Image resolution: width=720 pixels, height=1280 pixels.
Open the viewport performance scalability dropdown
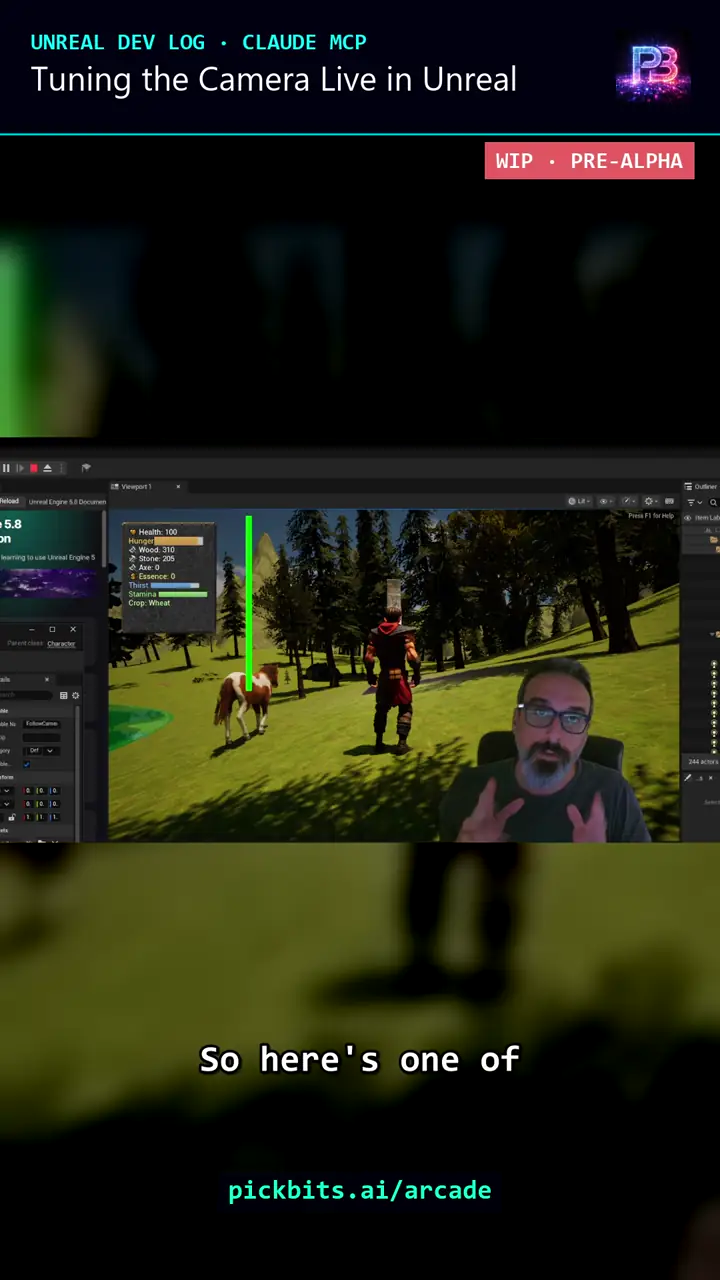click(x=628, y=501)
